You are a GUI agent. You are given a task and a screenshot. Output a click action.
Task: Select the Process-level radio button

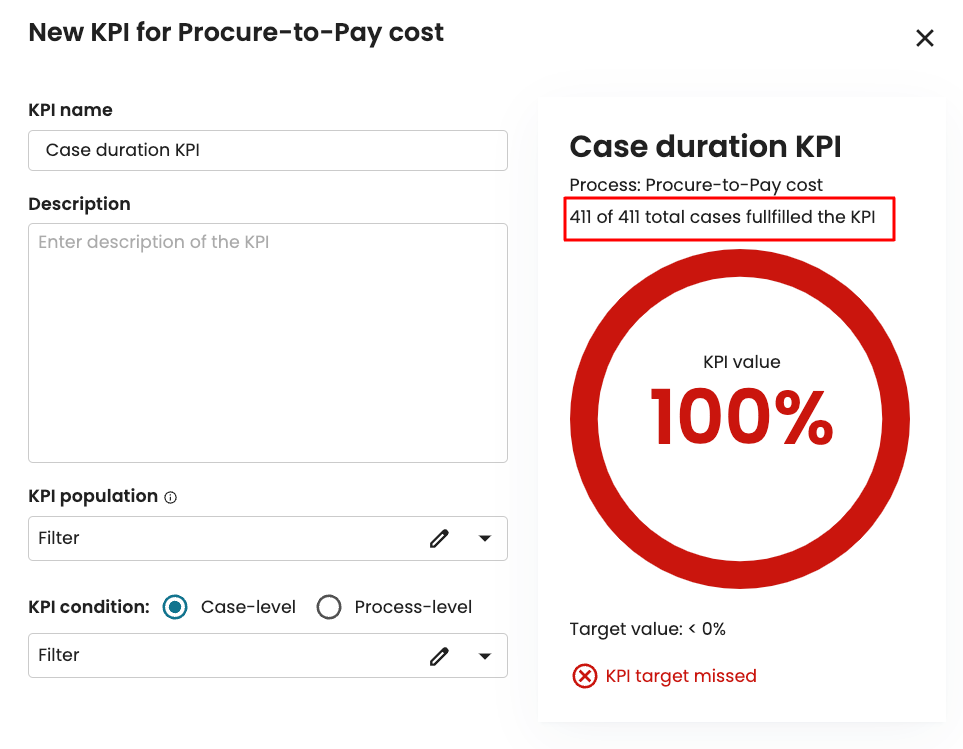[x=329, y=607]
